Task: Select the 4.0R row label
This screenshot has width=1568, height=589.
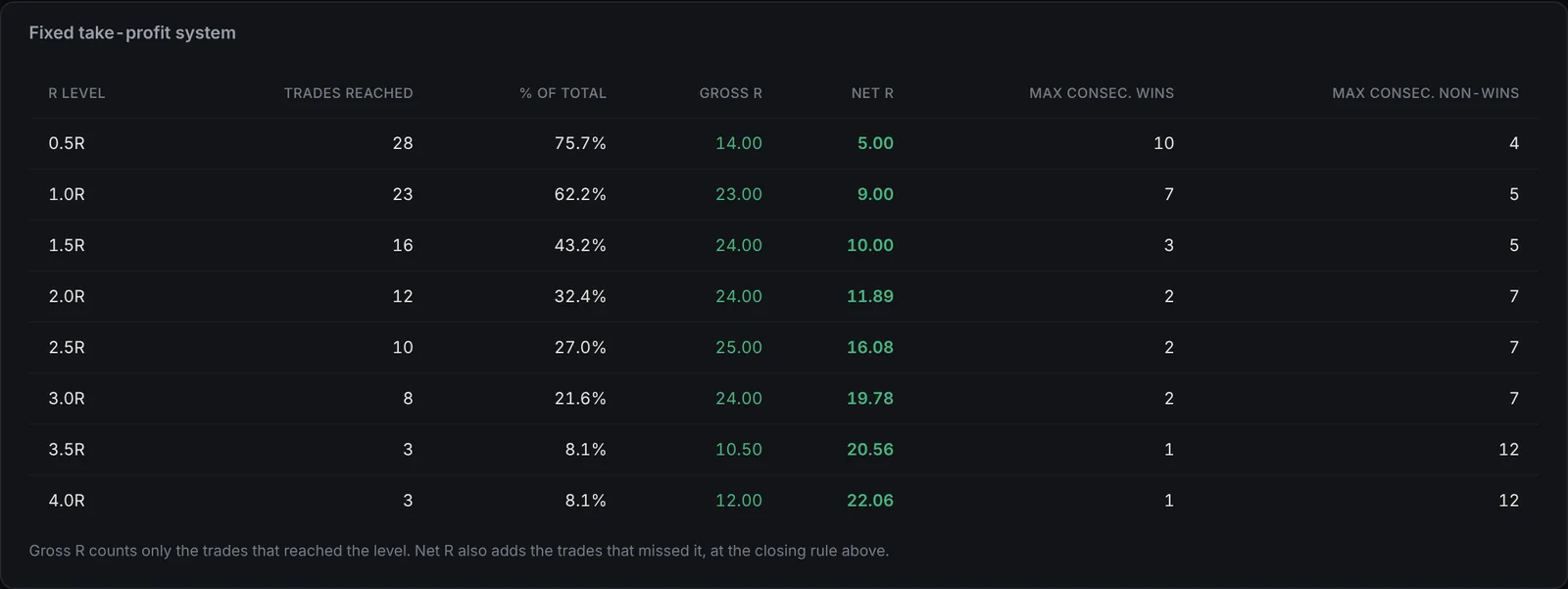Action: click(x=67, y=500)
